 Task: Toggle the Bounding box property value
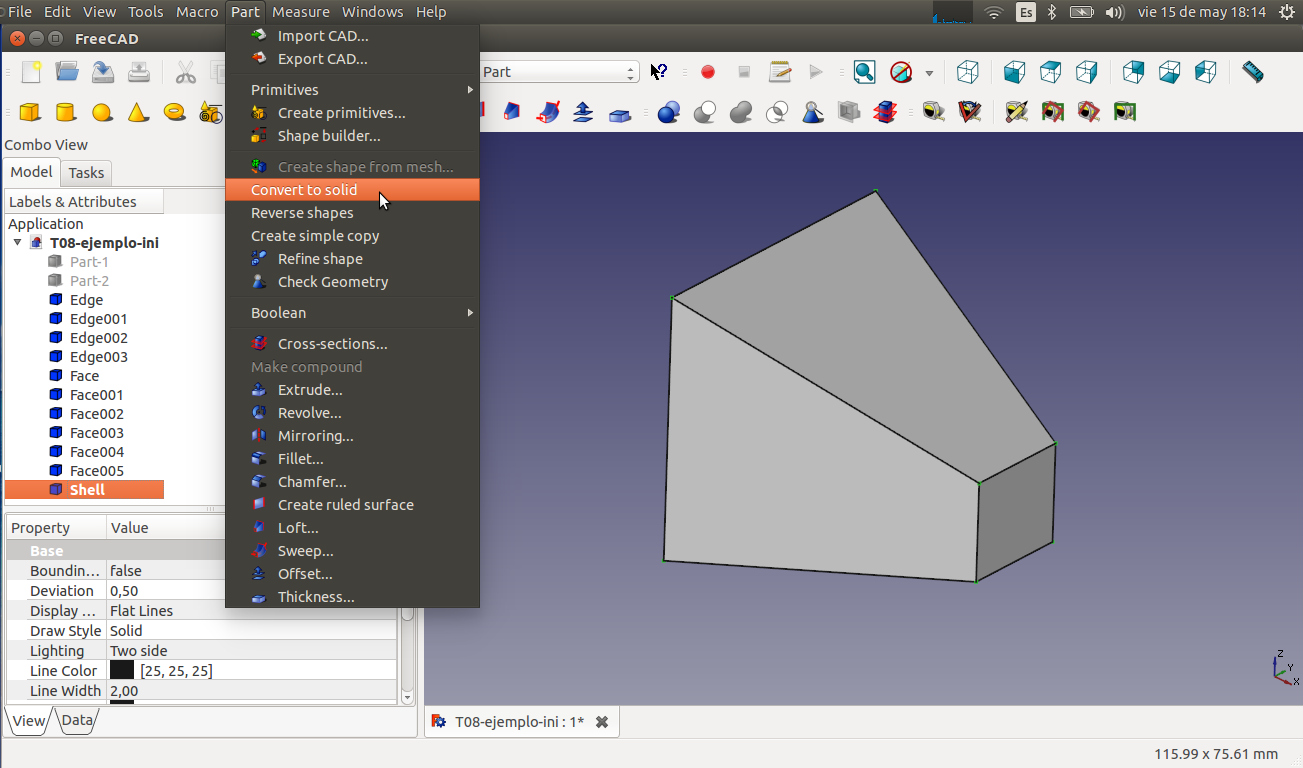126,571
